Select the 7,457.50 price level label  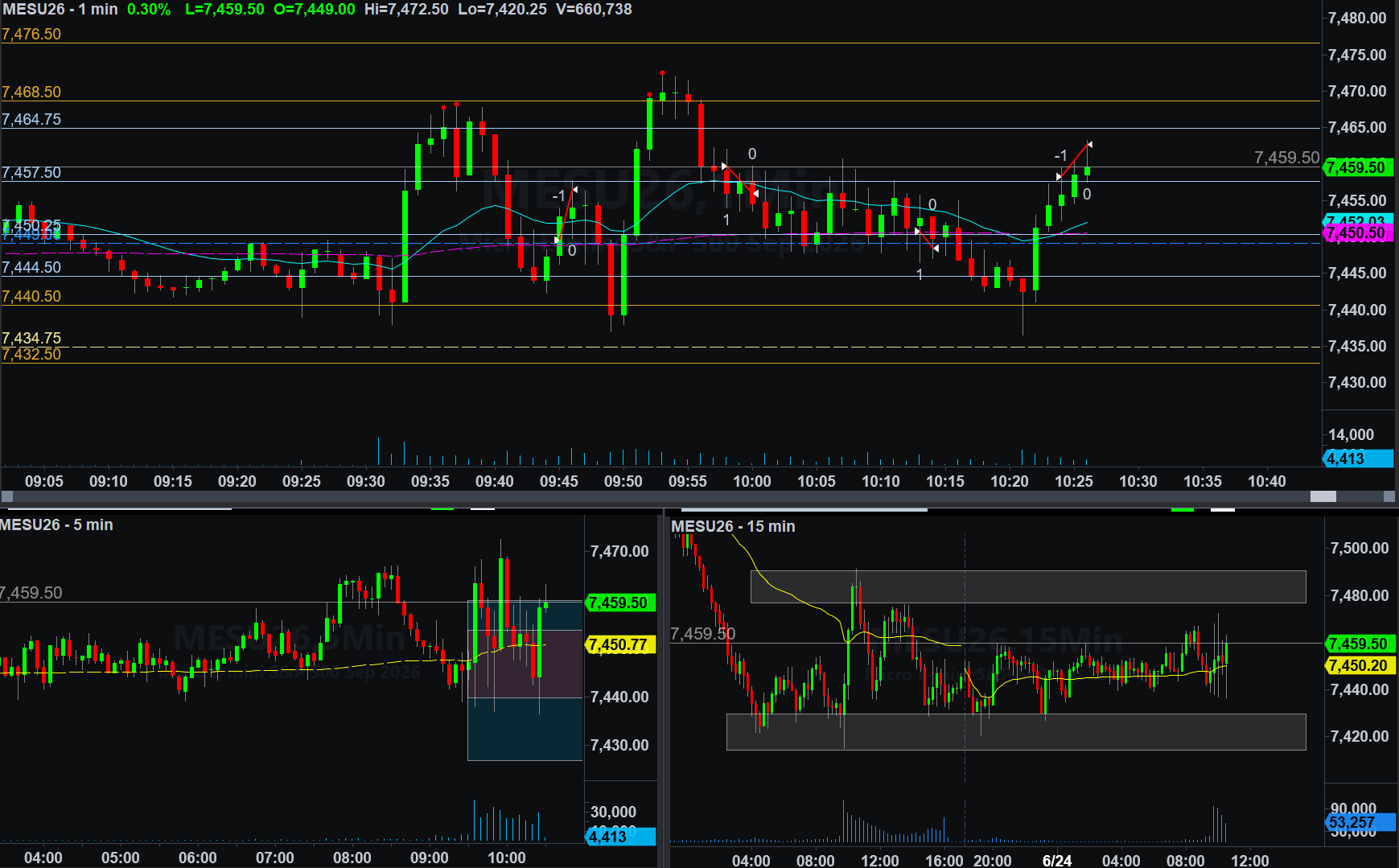pos(31,172)
